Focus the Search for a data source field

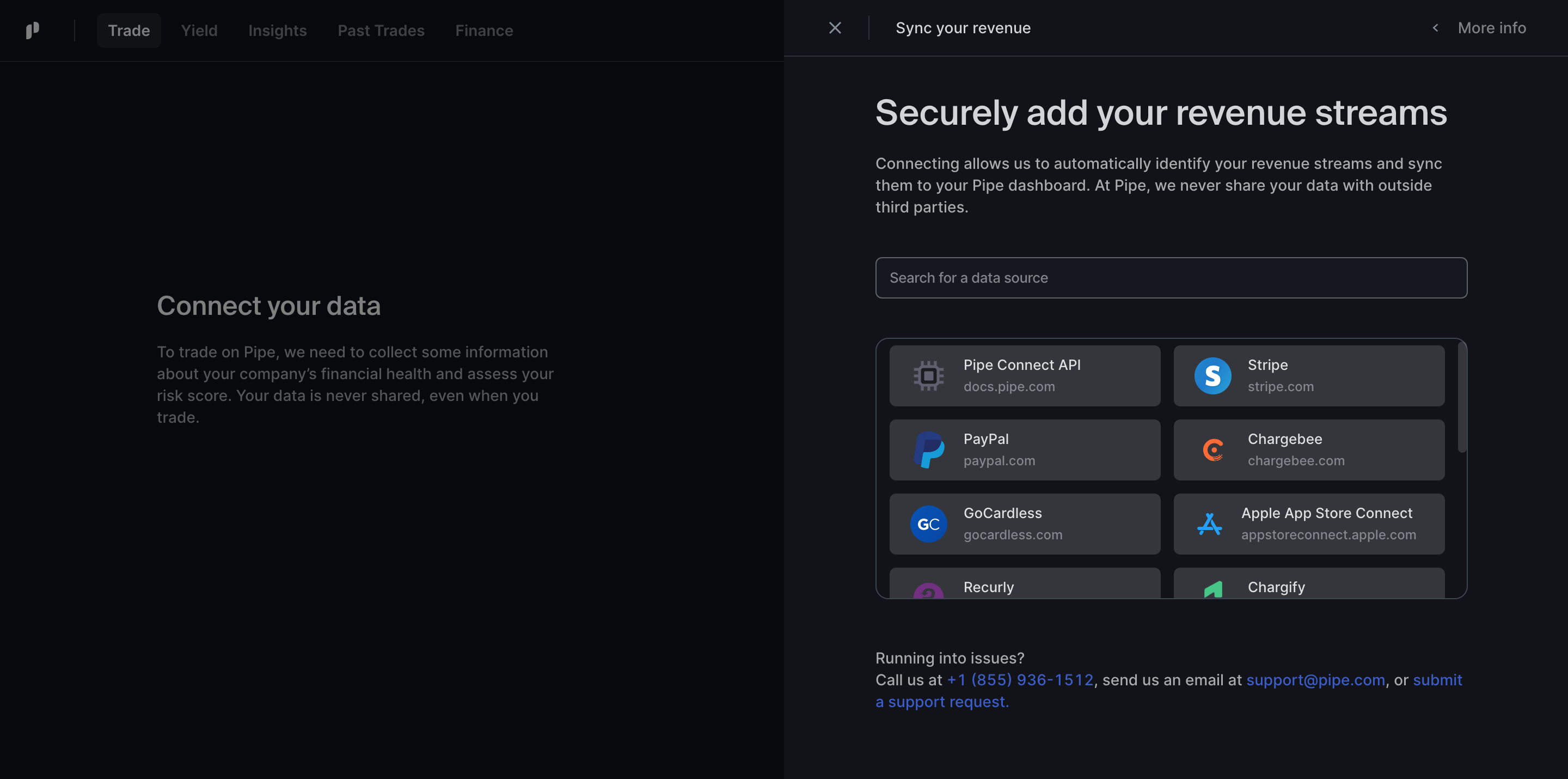[x=1171, y=278]
